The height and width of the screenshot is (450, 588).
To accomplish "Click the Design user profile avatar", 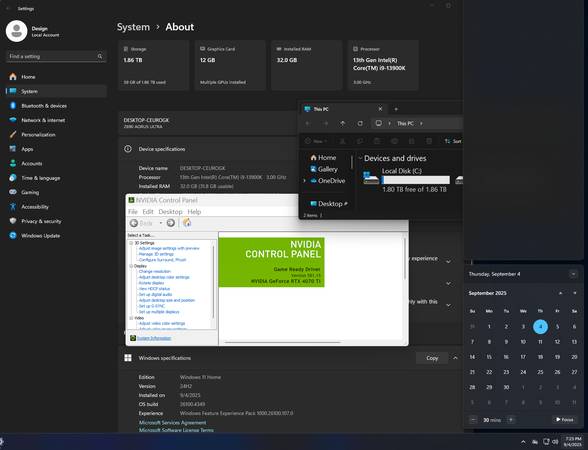I will pos(16,31).
